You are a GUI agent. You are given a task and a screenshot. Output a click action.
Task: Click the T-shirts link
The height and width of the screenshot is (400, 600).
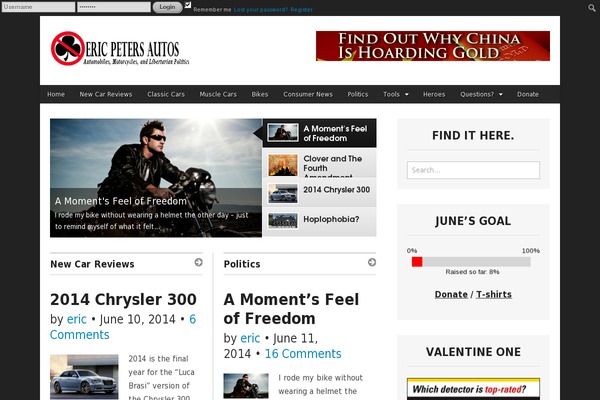pyautogui.click(x=494, y=294)
